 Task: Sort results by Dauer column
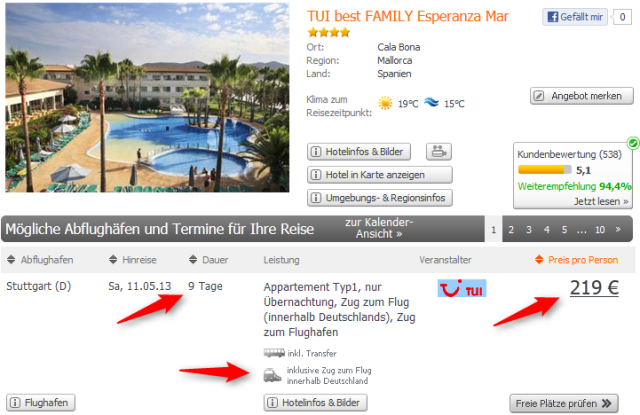point(209,260)
